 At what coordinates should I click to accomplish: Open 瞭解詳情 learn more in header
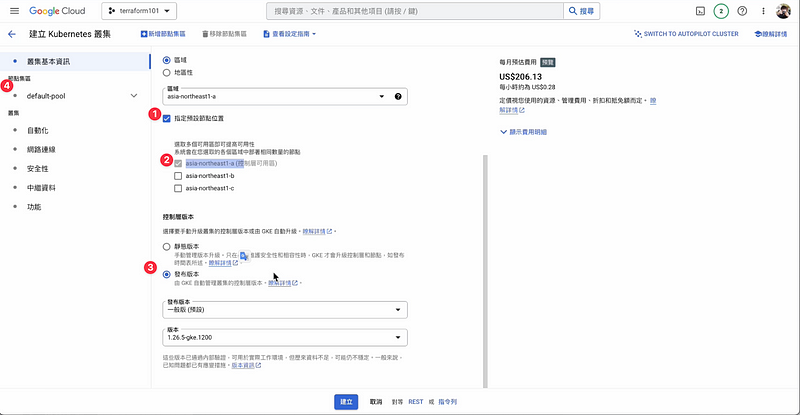point(770,34)
